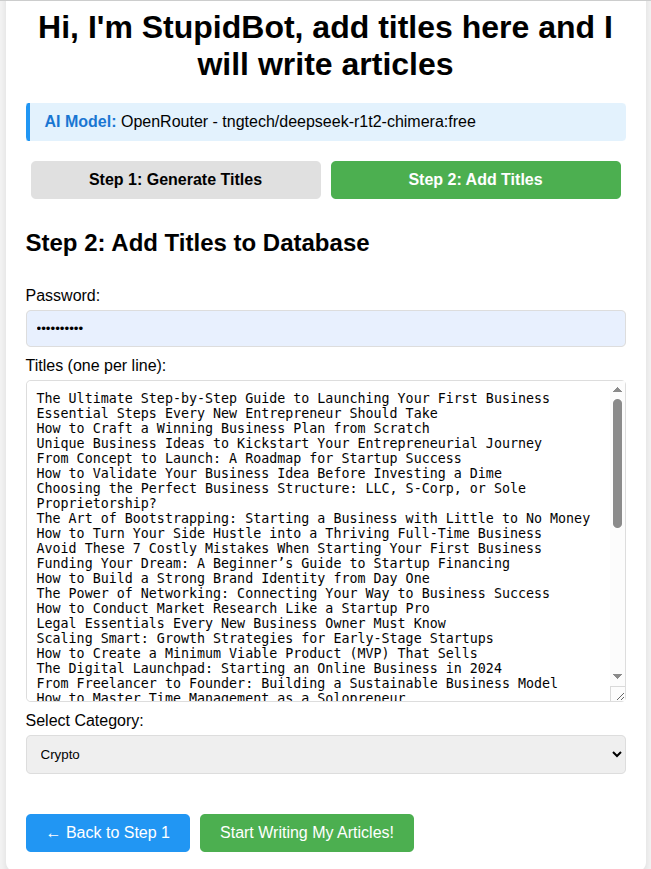
Task: Click the textarea resize handle corner
Action: [617, 694]
